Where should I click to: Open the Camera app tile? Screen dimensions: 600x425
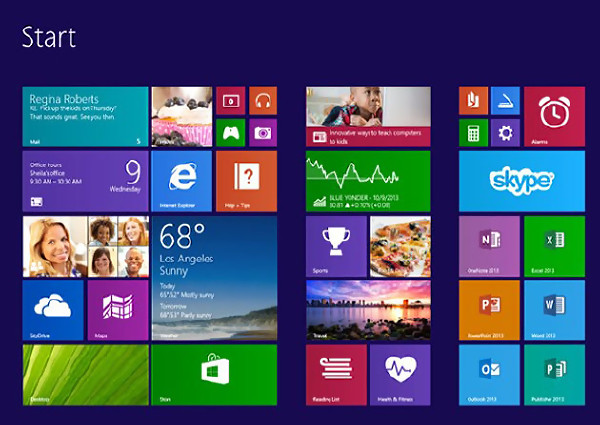point(263,133)
